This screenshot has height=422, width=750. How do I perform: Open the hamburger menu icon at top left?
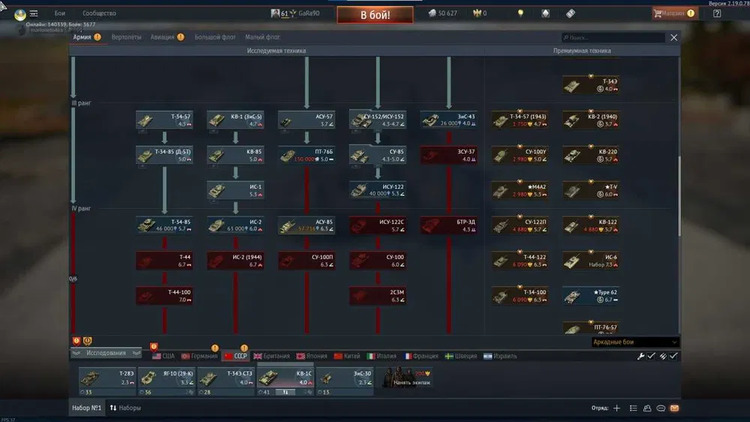coord(34,13)
